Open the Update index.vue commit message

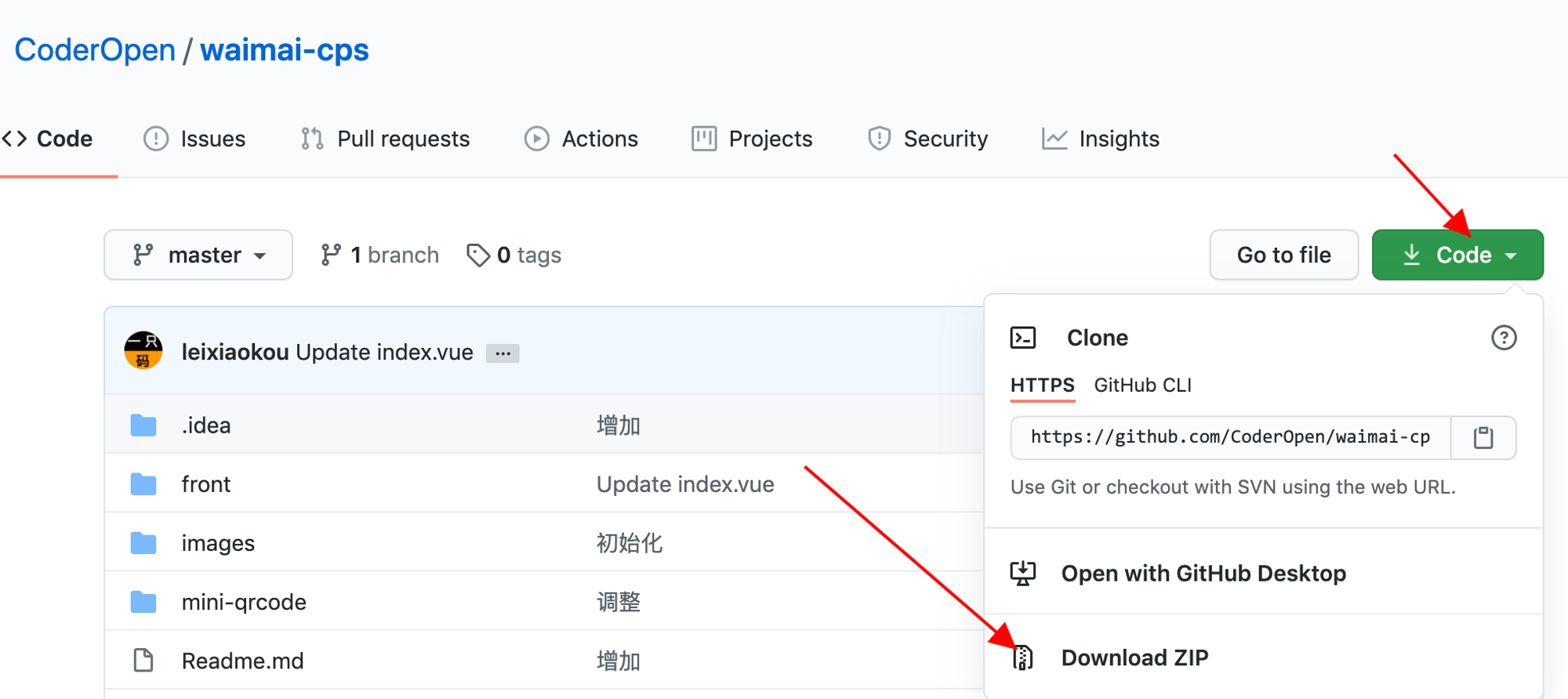(x=384, y=352)
